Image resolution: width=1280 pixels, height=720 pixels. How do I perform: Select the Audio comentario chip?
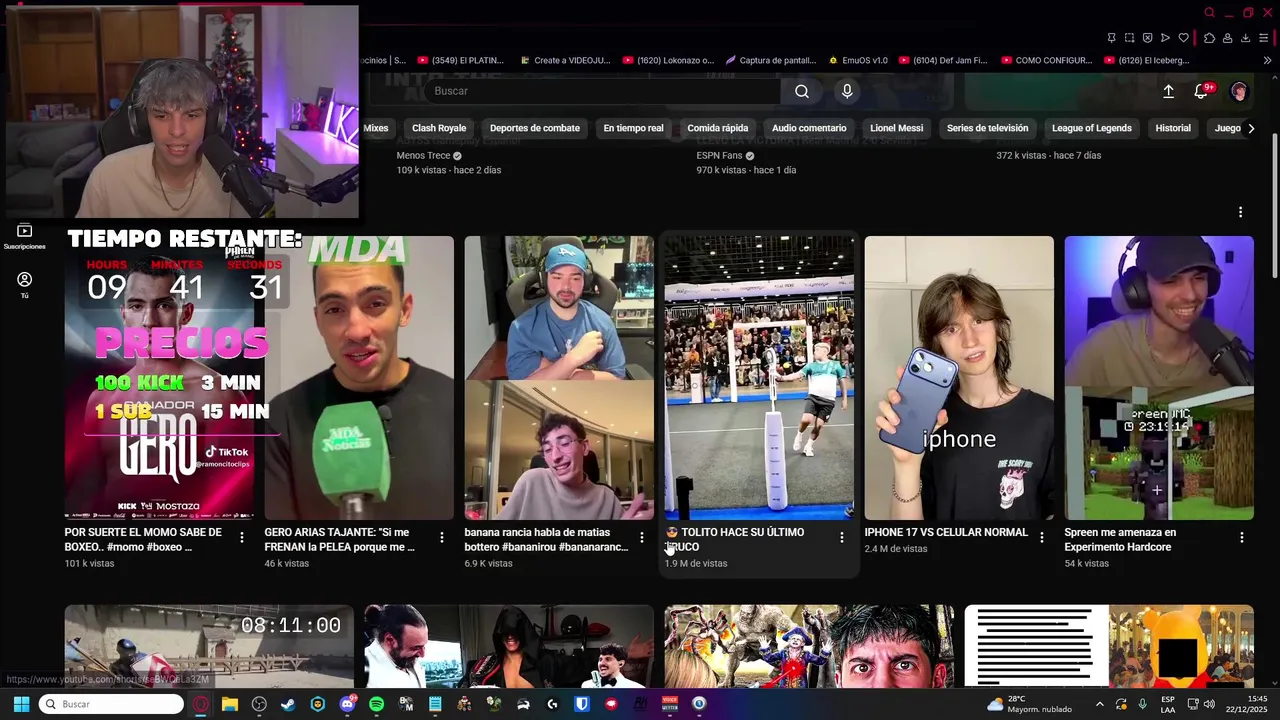point(809,128)
